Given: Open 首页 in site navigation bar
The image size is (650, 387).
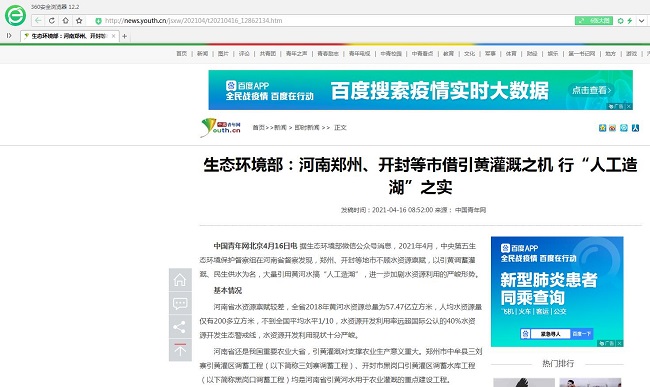Looking at the screenshot, I should point(182,53).
